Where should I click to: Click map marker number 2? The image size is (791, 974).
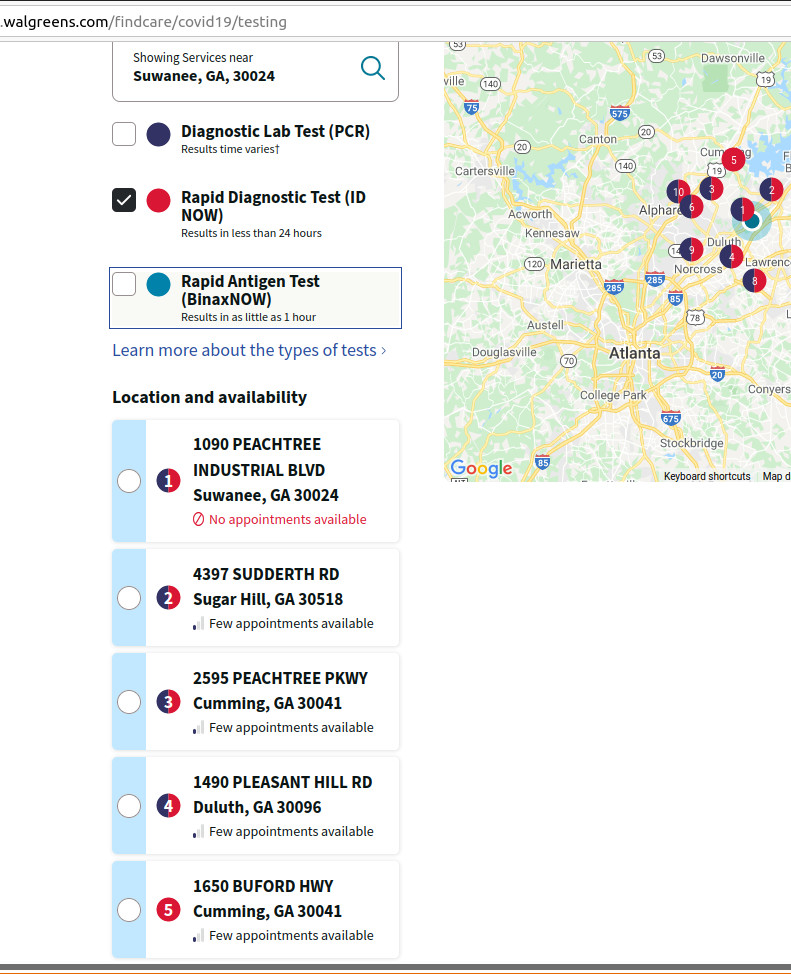point(771,190)
